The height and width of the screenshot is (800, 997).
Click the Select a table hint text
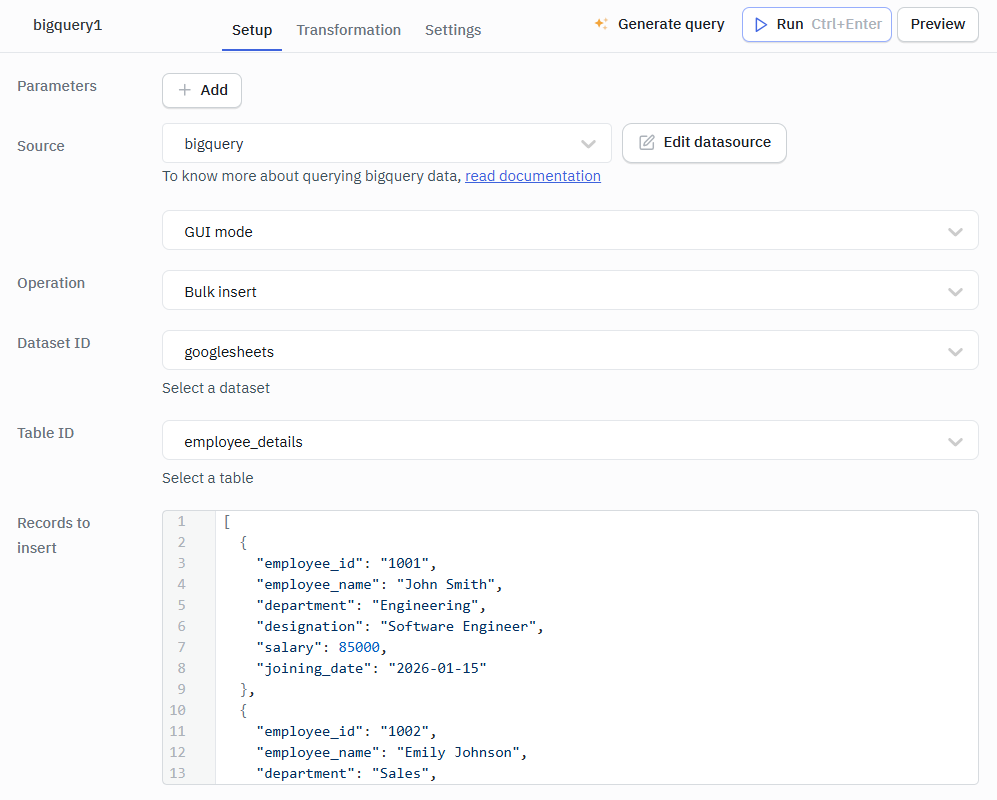207,478
